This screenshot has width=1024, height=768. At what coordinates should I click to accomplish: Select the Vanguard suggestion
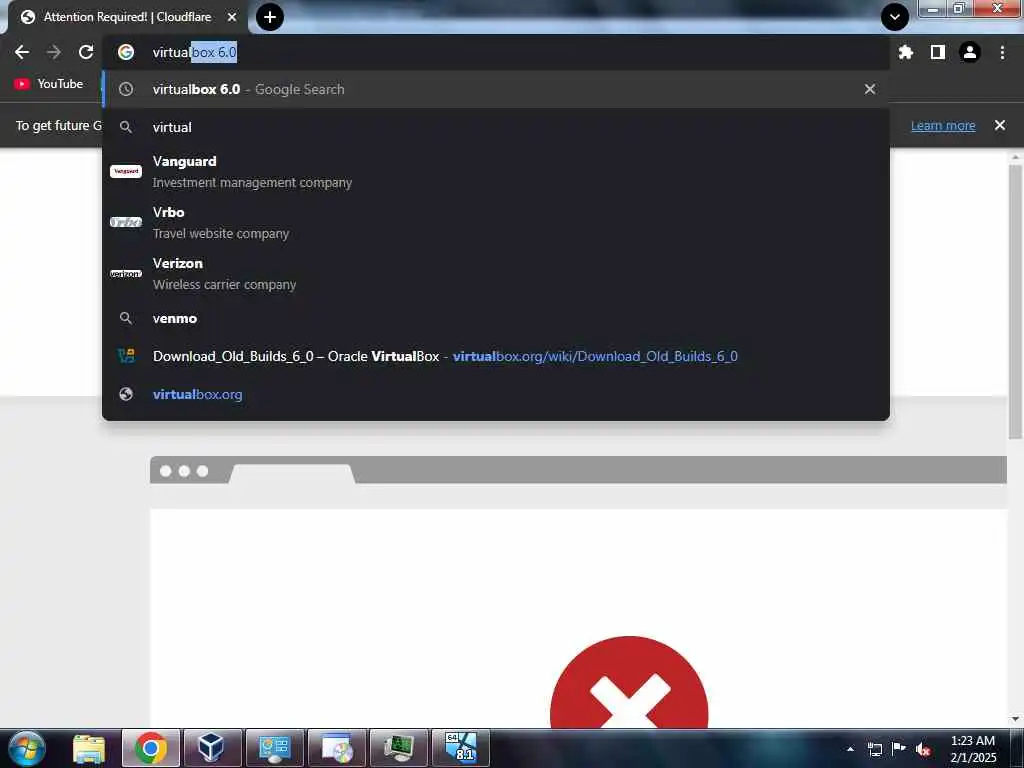pos(496,171)
